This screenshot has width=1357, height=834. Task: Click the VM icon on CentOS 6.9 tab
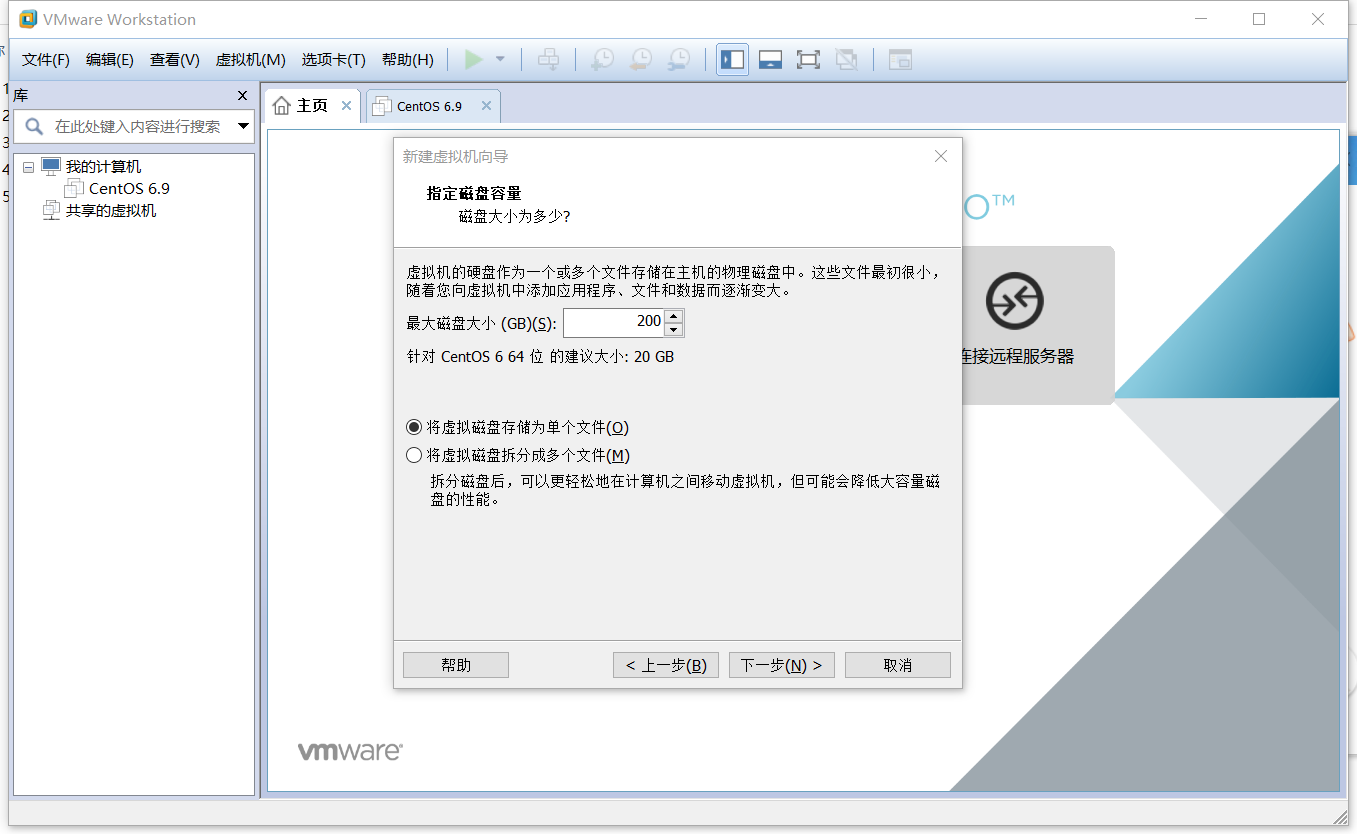[382, 106]
